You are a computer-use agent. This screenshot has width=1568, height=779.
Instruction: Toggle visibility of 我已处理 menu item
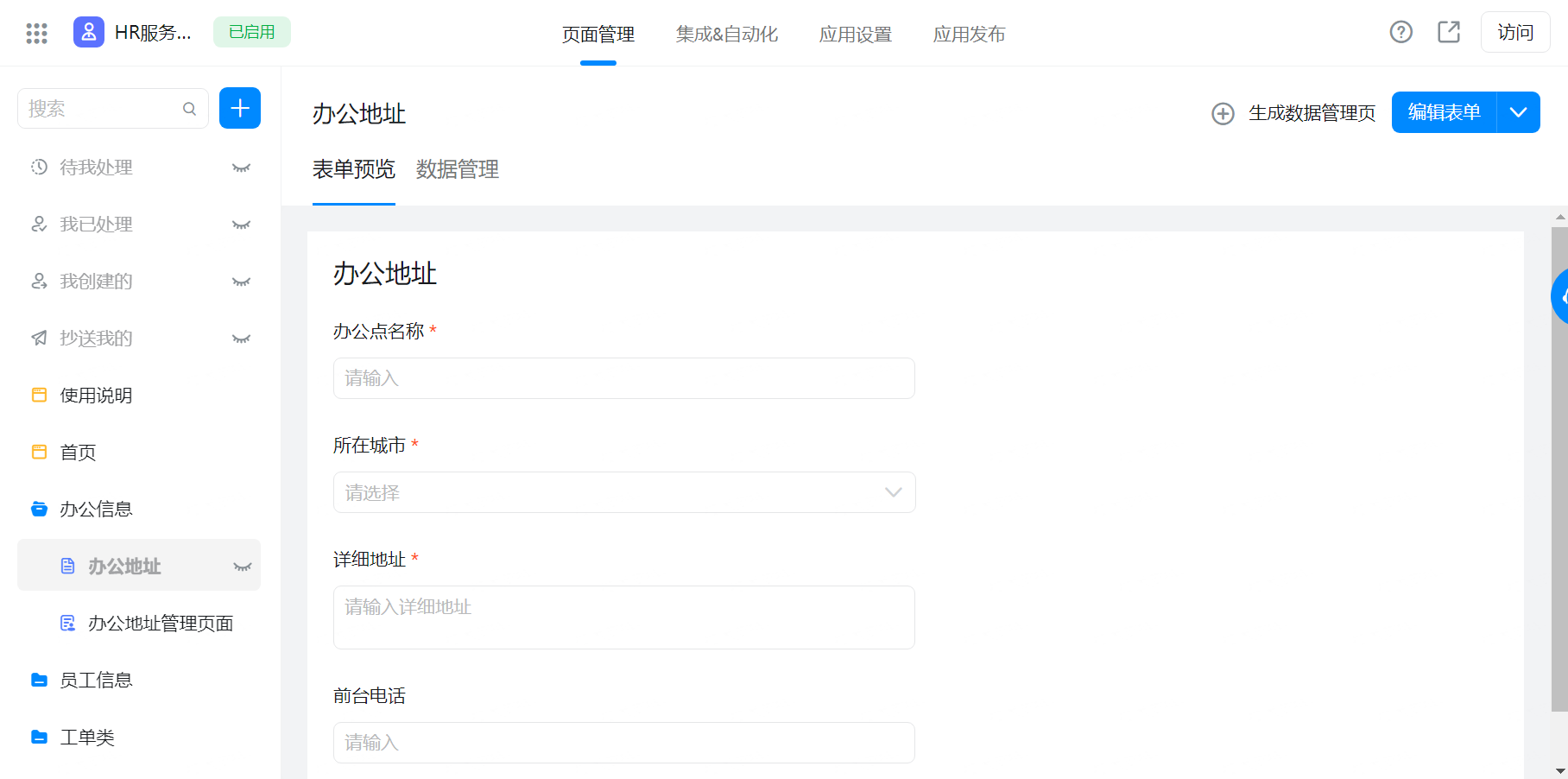click(x=241, y=225)
